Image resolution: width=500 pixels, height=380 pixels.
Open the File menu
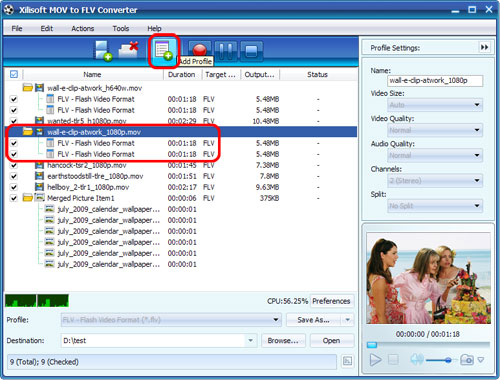[x=17, y=28]
